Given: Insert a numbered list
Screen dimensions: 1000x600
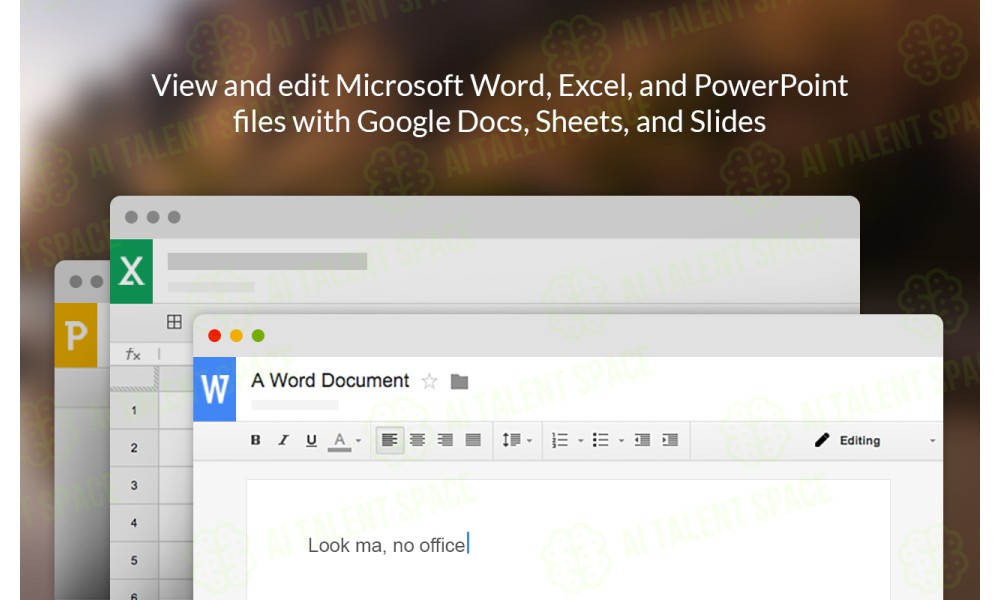Looking at the screenshot, I should pos(560,440).
